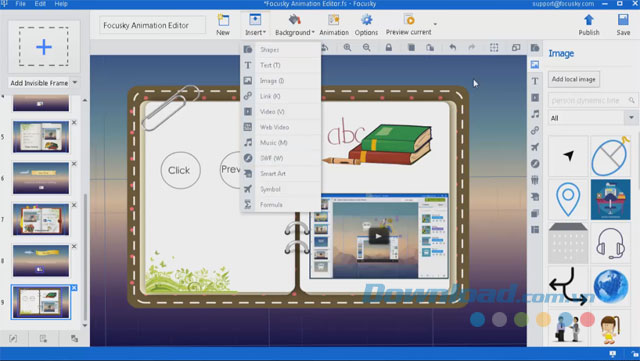This screenshot has width=640, height=361.
Task: Click the Save disk icon
Action: point(623,20)
